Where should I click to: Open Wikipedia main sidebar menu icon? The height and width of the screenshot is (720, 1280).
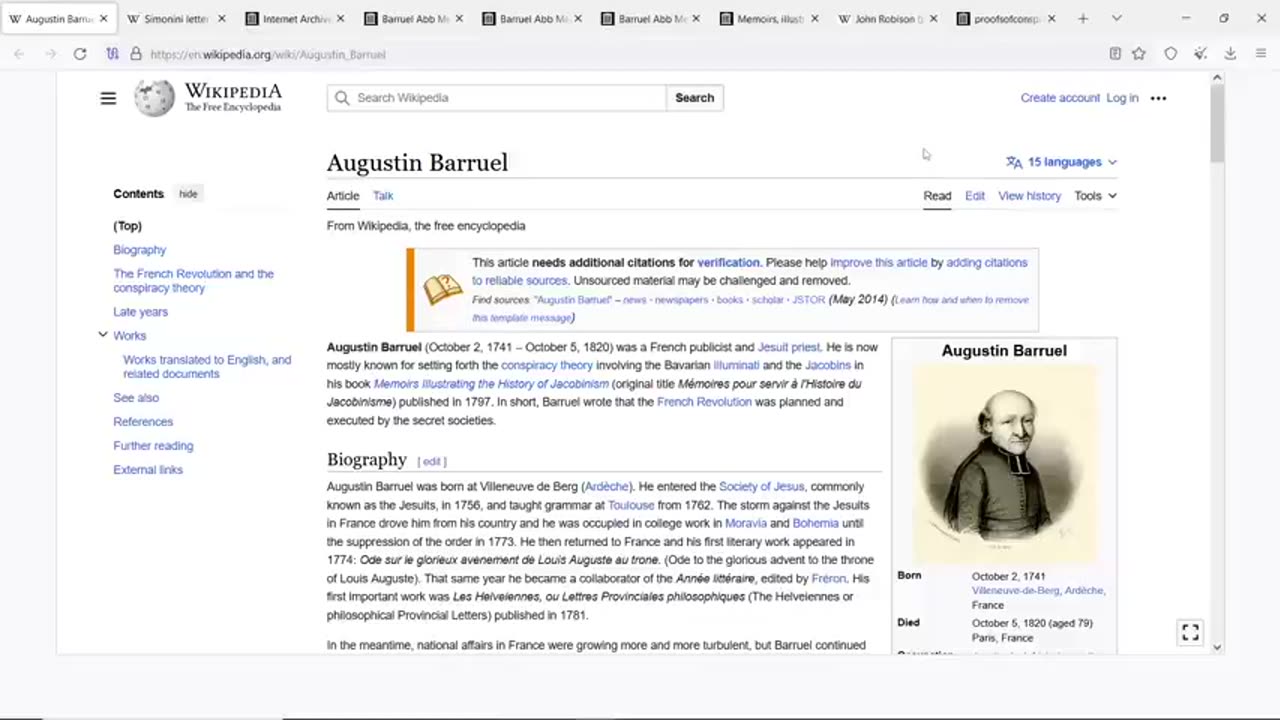tap(108, 98)
